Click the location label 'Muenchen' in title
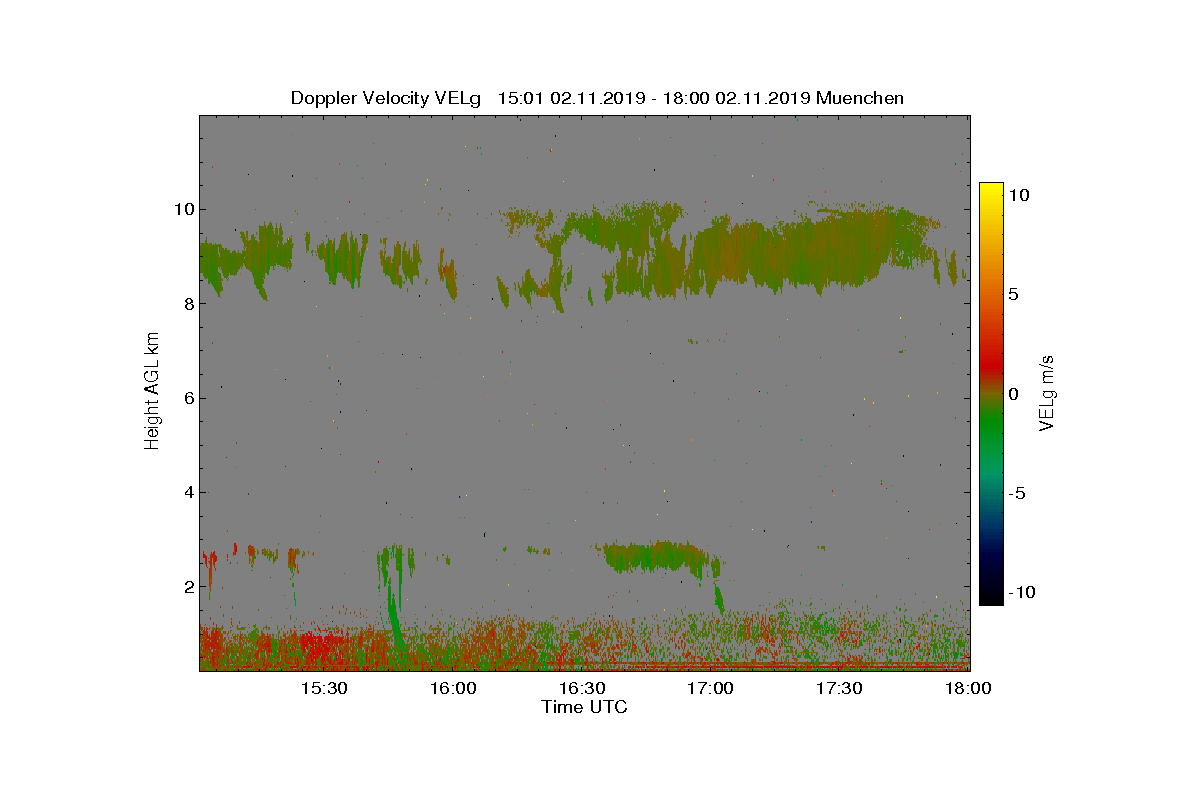Image resolution: width=1200 pixels, height=800 pixels. pyautogui.click(x=860, y=98)
